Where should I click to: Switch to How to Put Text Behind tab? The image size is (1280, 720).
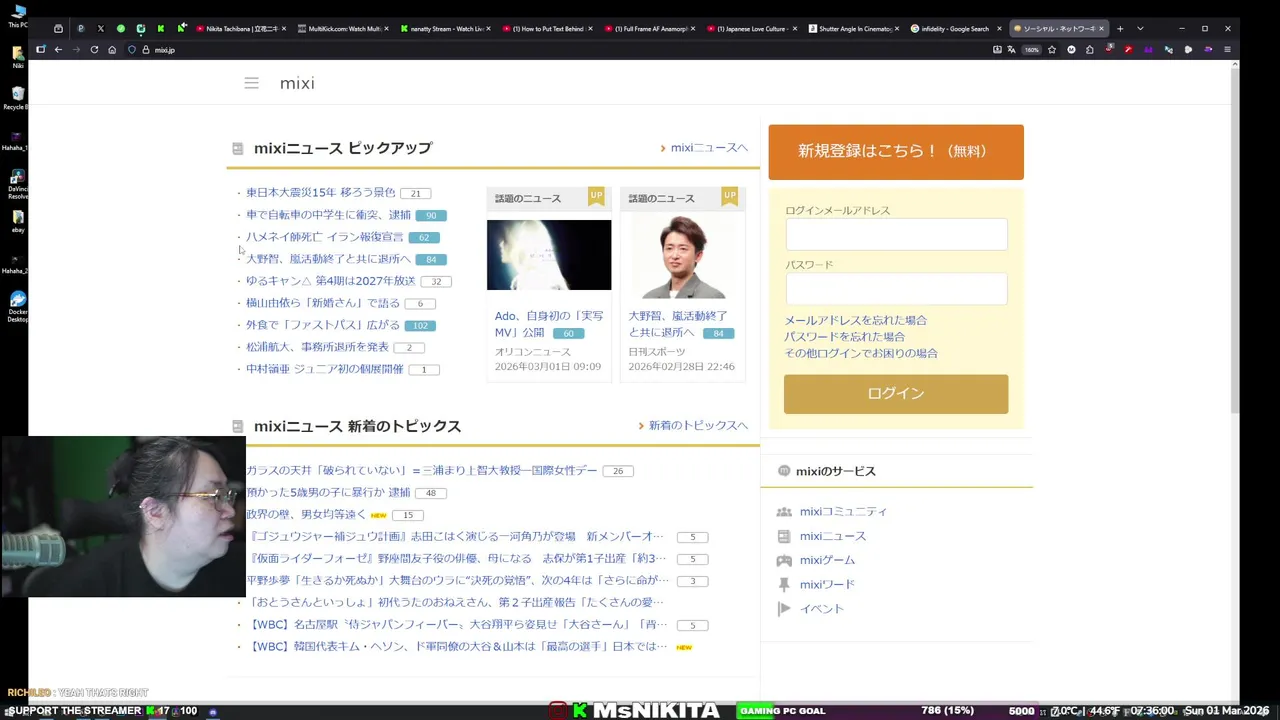[x=547, y=28]
